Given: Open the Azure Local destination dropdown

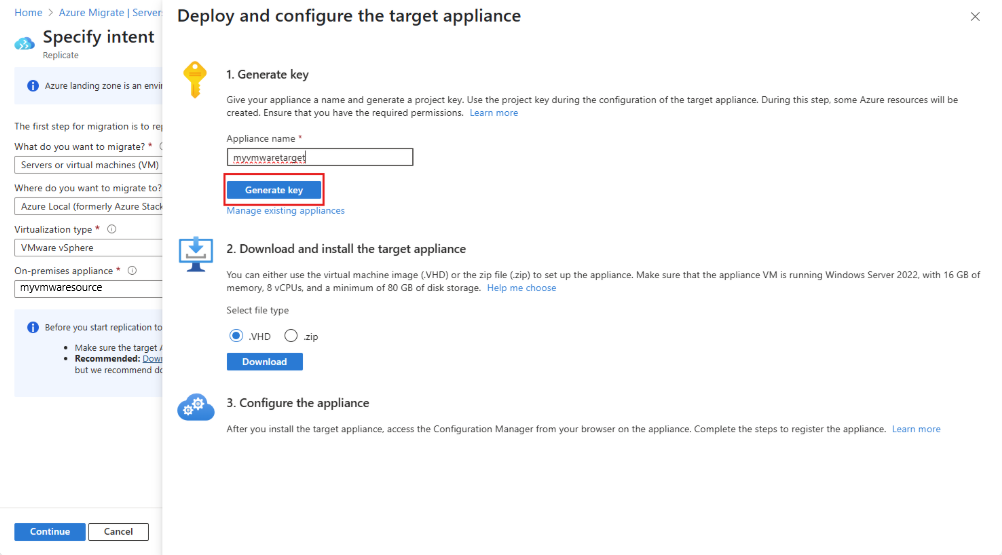Looking at the screenshot, I should 88,206.
